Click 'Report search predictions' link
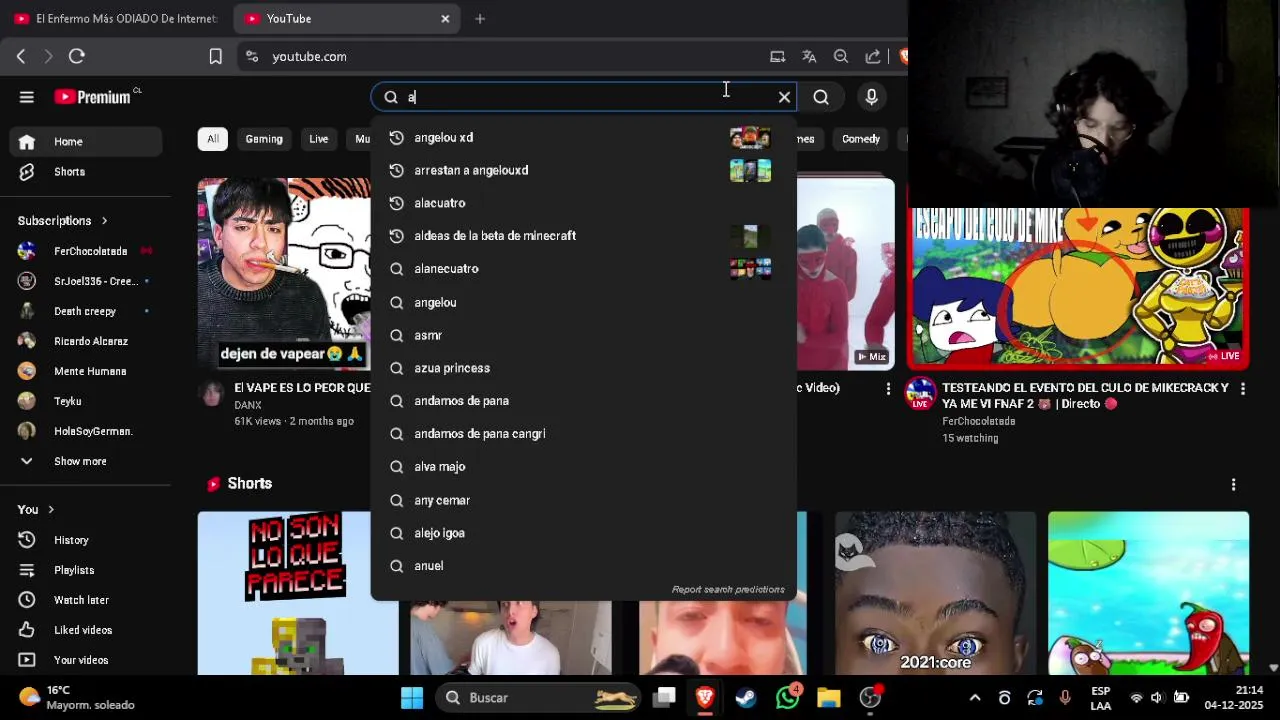Image resolution: width=1280 pixels, height=720 pixels. click(x=728, y=590)
